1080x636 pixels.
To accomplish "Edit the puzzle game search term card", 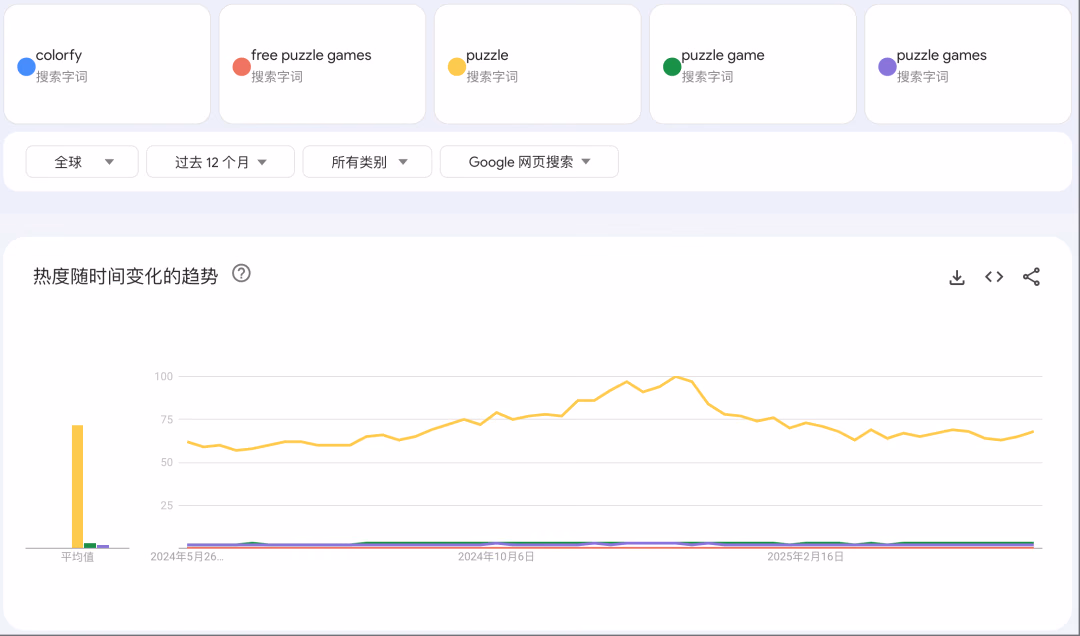I will pos(753,65).
